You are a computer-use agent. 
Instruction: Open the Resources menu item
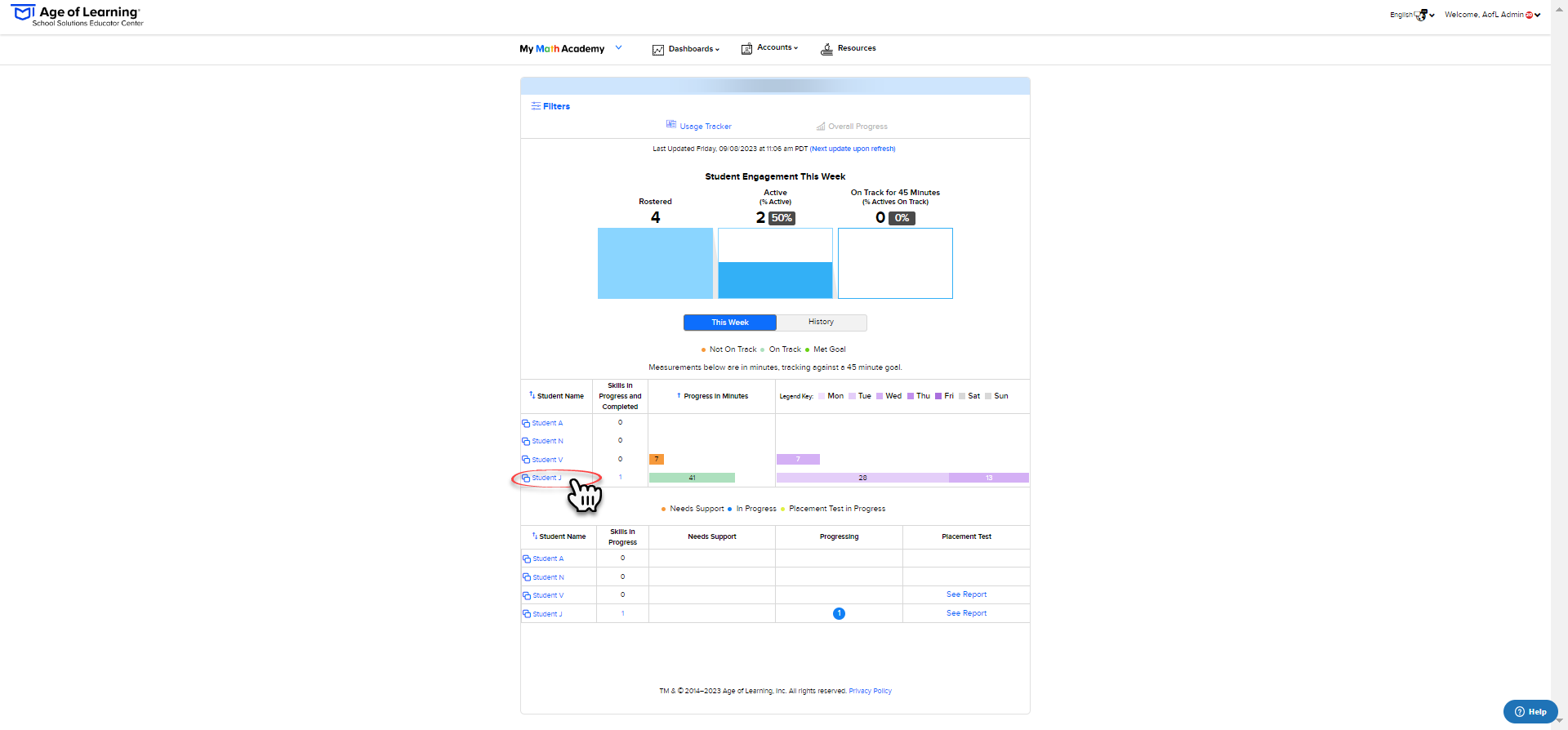849,48
